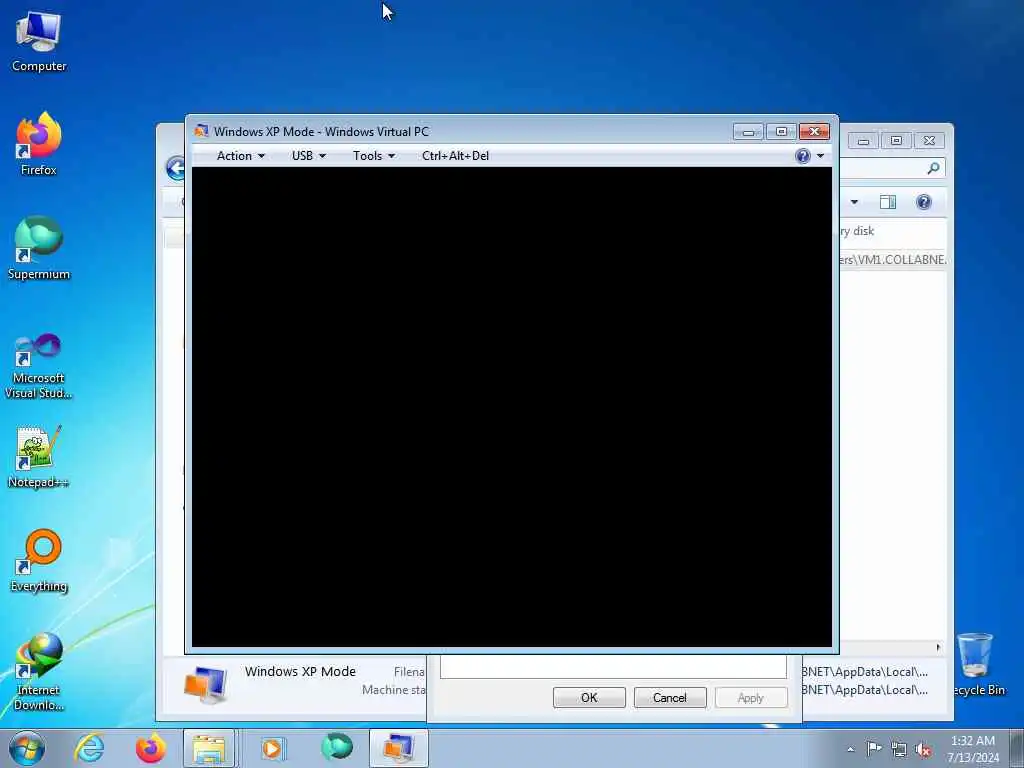The width and height of the screenshot is (1024, 768).
Task: Open Windows Media Player from the taskbar
Action: pos(272,748)
